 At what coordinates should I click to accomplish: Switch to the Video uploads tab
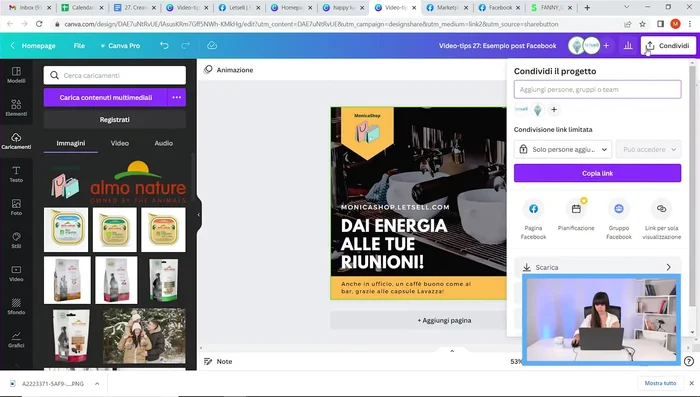click(120, 143)
